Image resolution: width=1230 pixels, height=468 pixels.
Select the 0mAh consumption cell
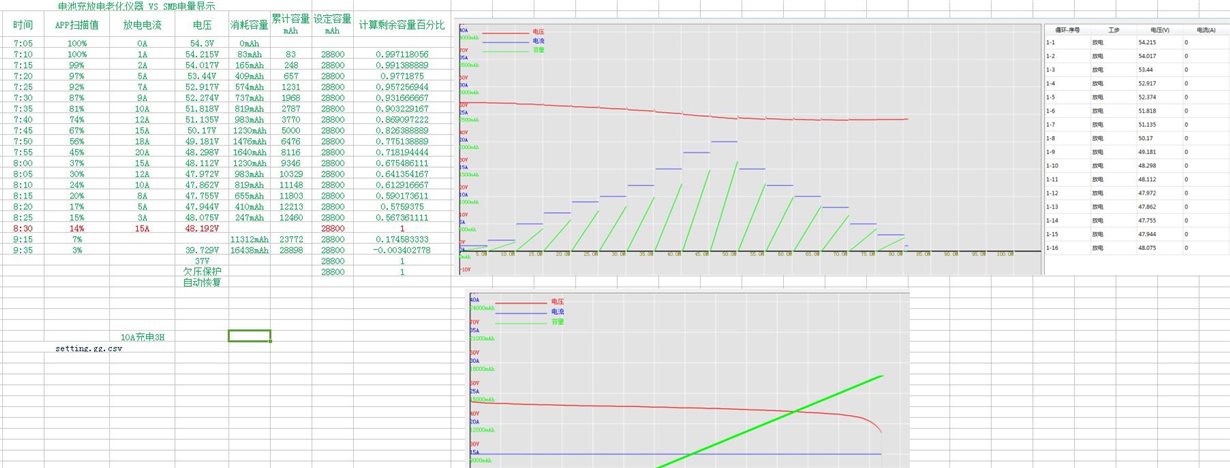[249, 44]
